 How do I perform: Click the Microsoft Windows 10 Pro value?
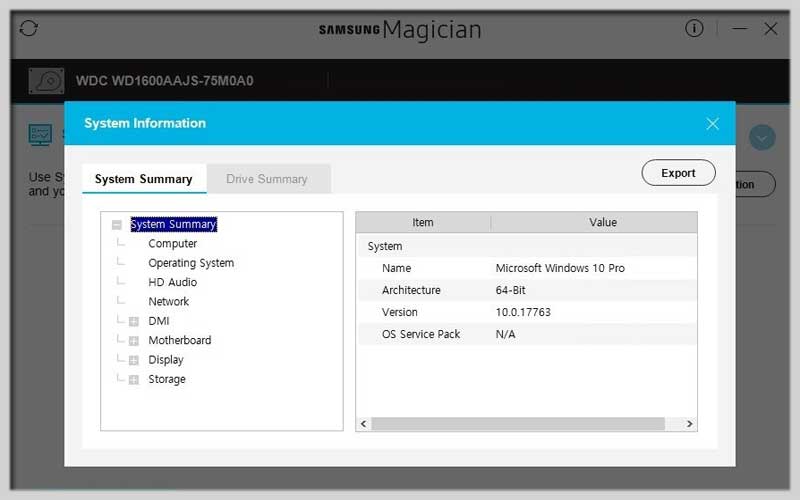tap(560, 268)
